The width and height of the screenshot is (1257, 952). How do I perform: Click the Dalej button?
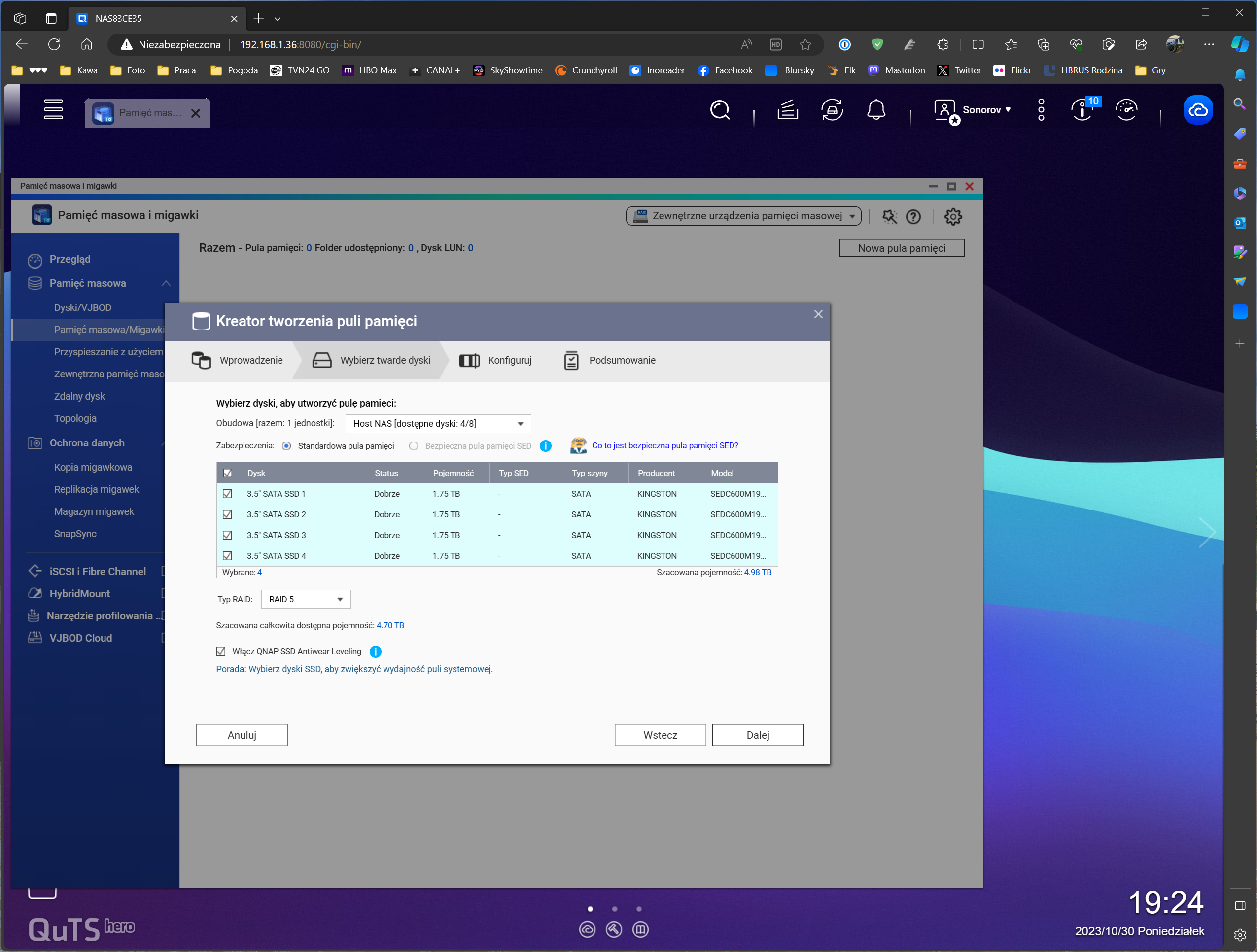pos(758,735)
